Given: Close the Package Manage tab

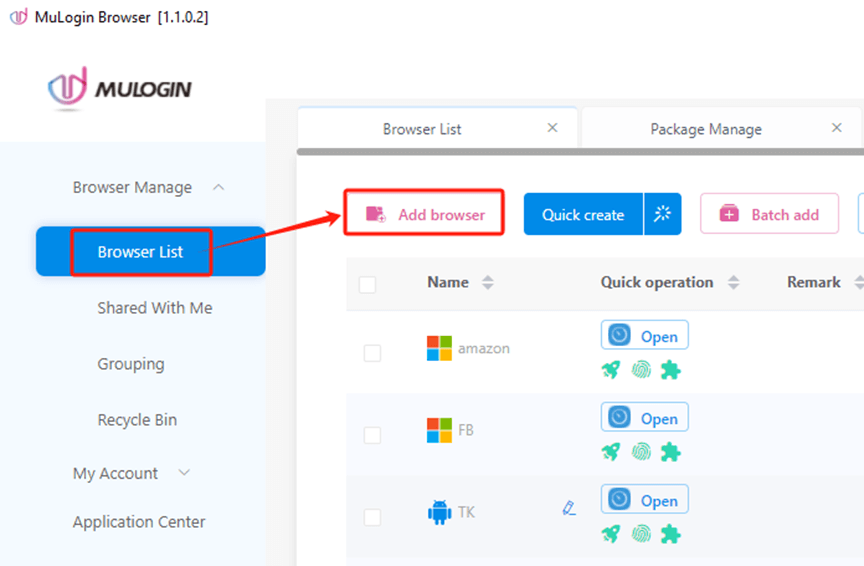Looking at the screenshot, I should coord(836,128).
